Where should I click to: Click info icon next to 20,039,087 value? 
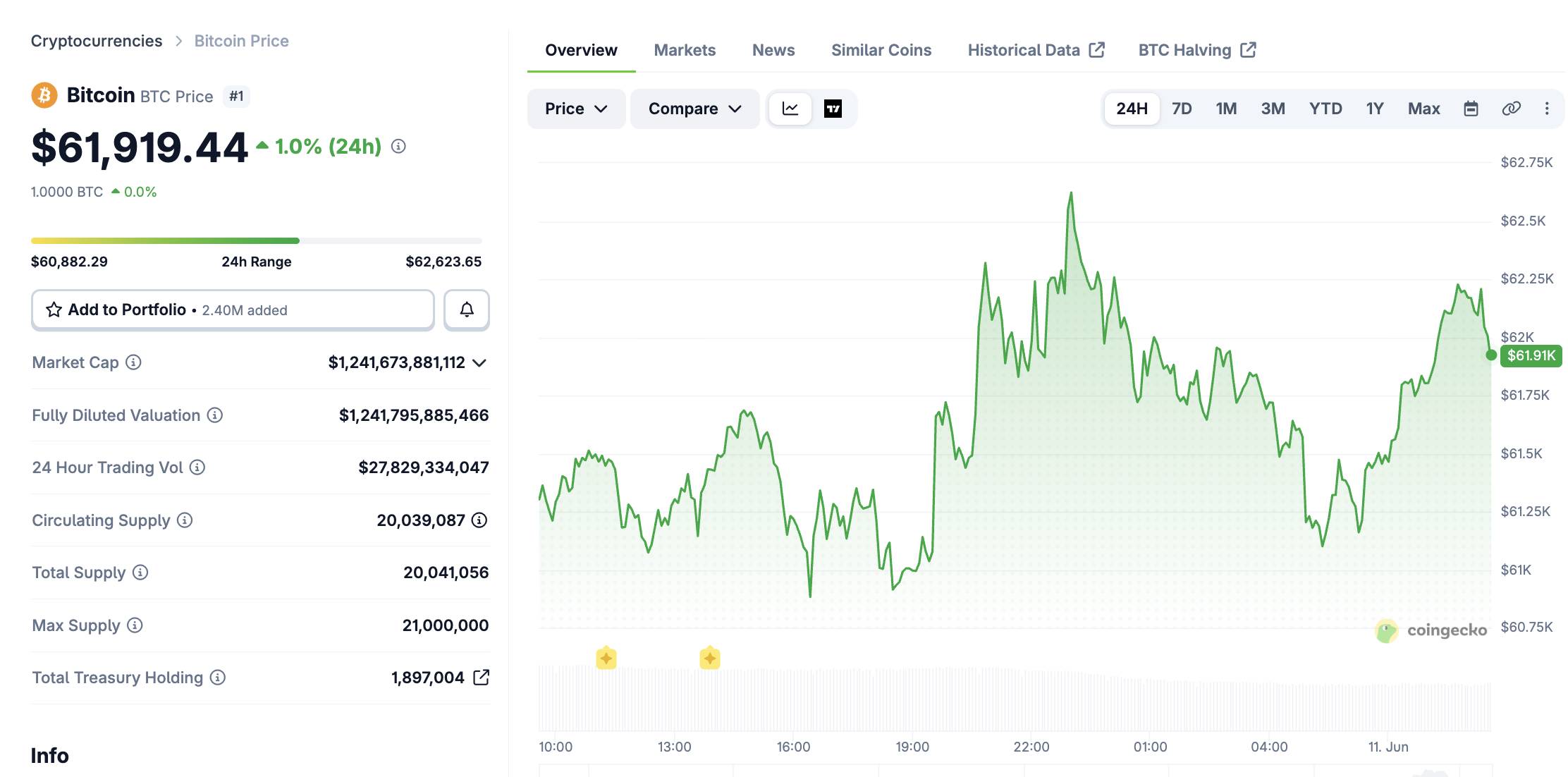[479, 520]
